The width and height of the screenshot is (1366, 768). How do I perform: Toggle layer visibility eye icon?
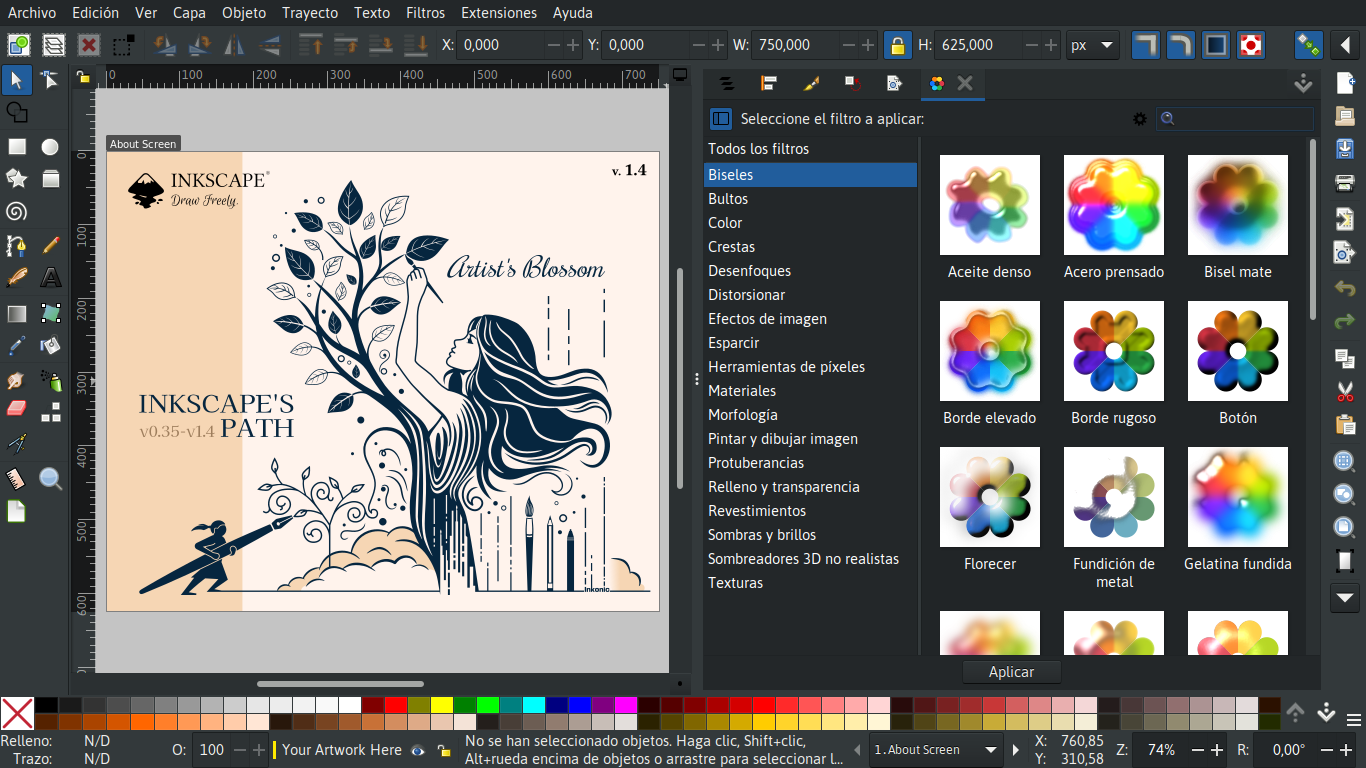[x=418, y=750]
